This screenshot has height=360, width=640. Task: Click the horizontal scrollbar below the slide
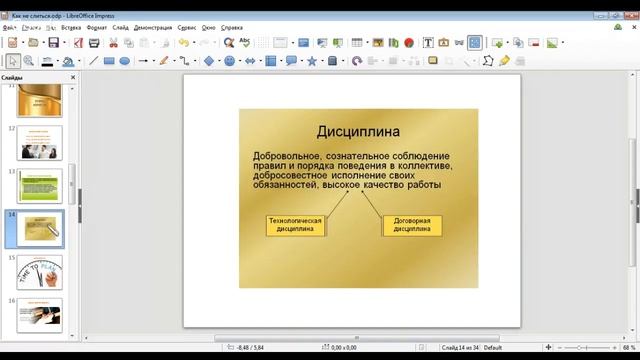point(357,338)
